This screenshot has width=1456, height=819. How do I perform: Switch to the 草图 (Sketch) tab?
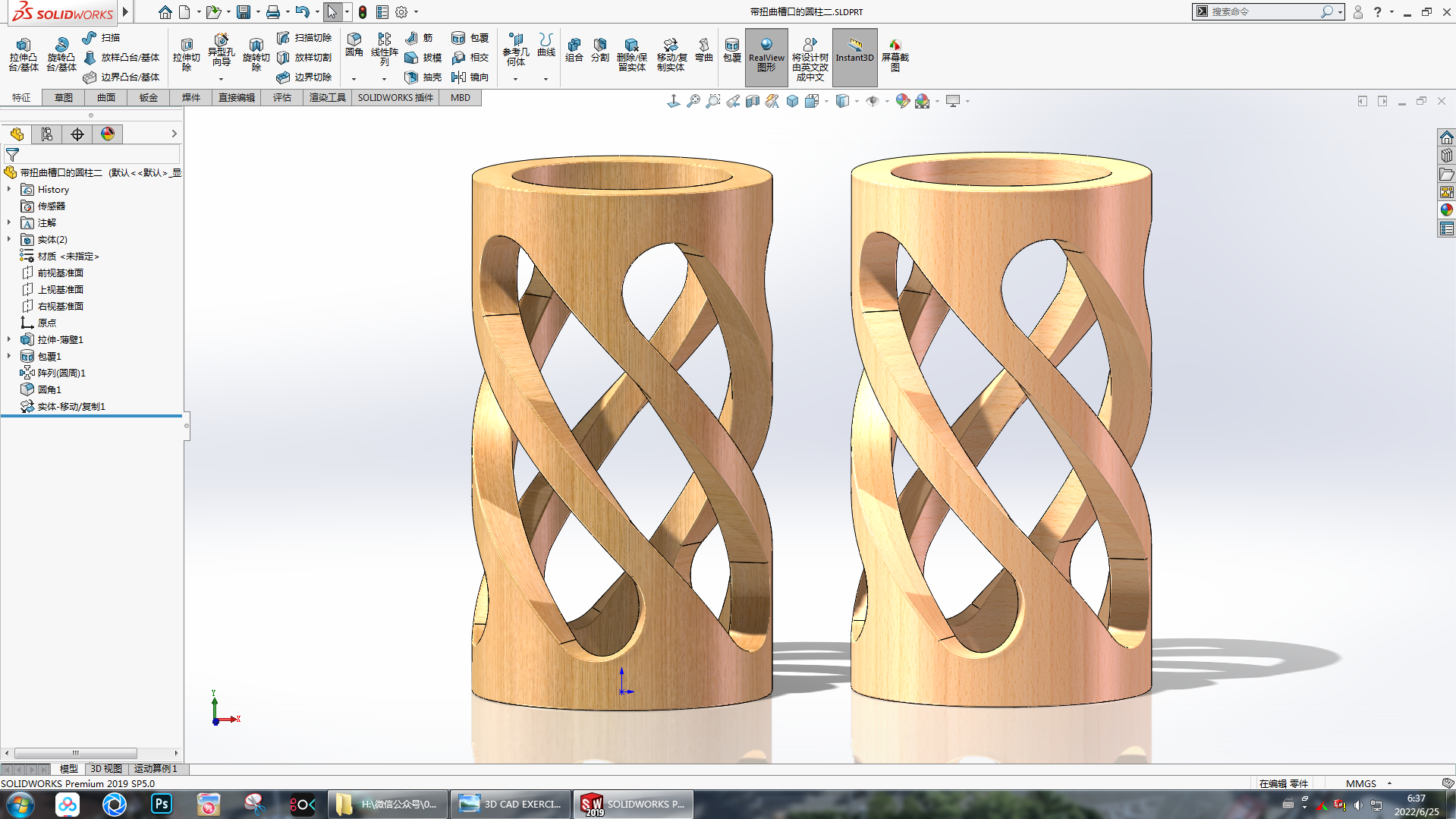(x=64, y=98)
